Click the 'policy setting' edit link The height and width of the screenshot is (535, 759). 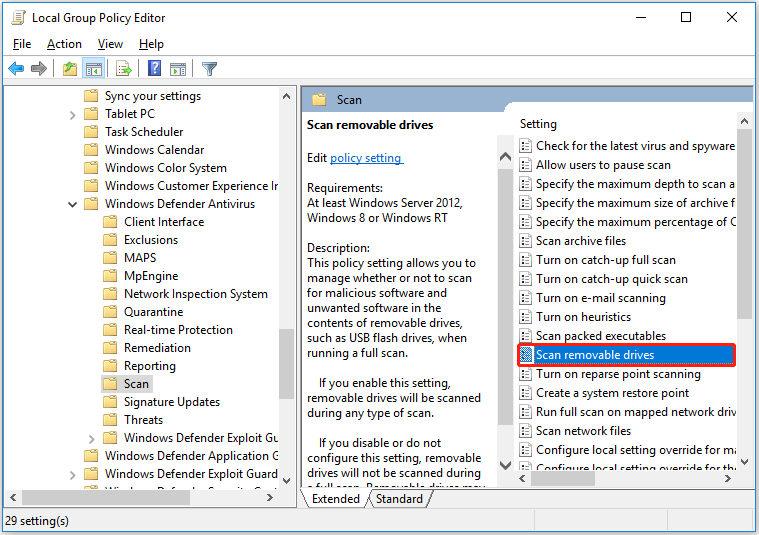[x=366, y=158]
